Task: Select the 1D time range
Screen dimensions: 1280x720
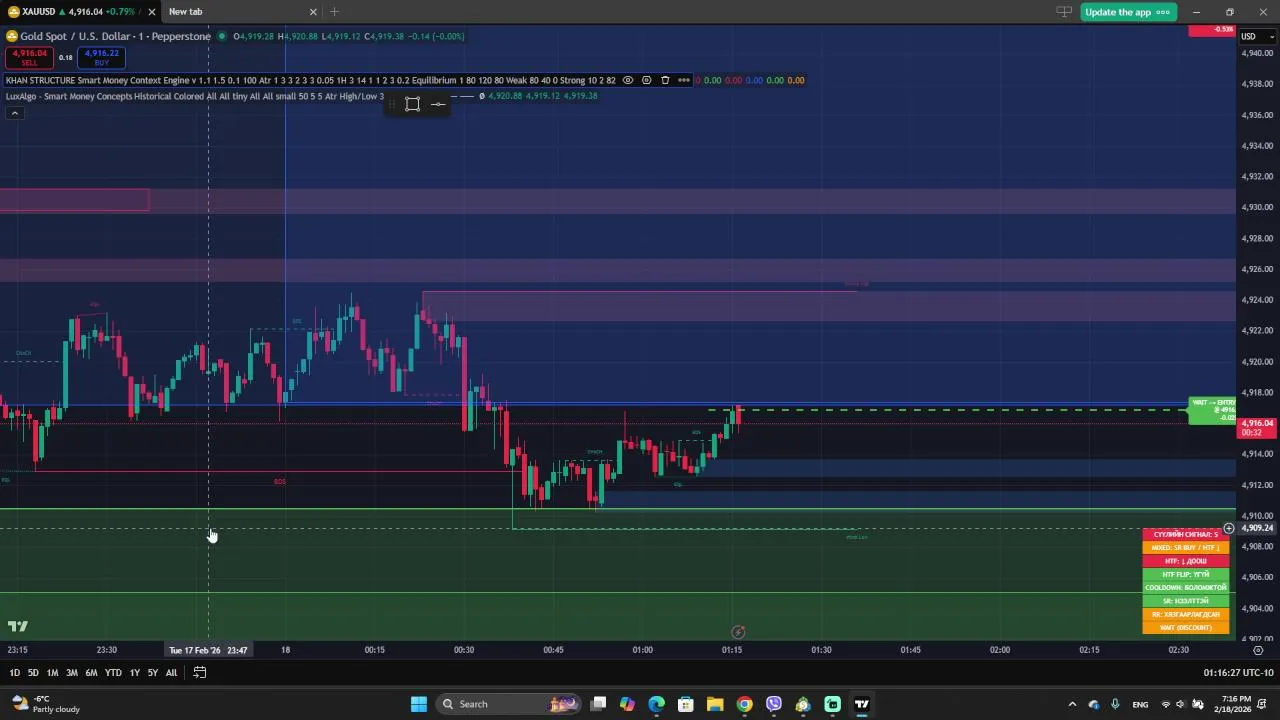Action: pos(15,673)
